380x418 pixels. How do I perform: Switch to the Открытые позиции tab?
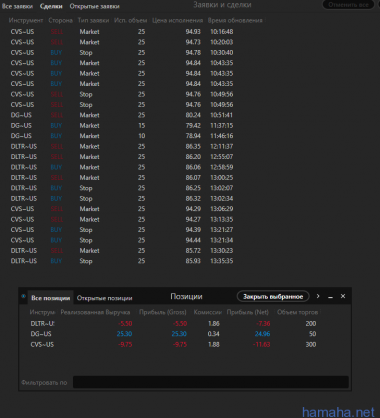(x=105, y=298)
